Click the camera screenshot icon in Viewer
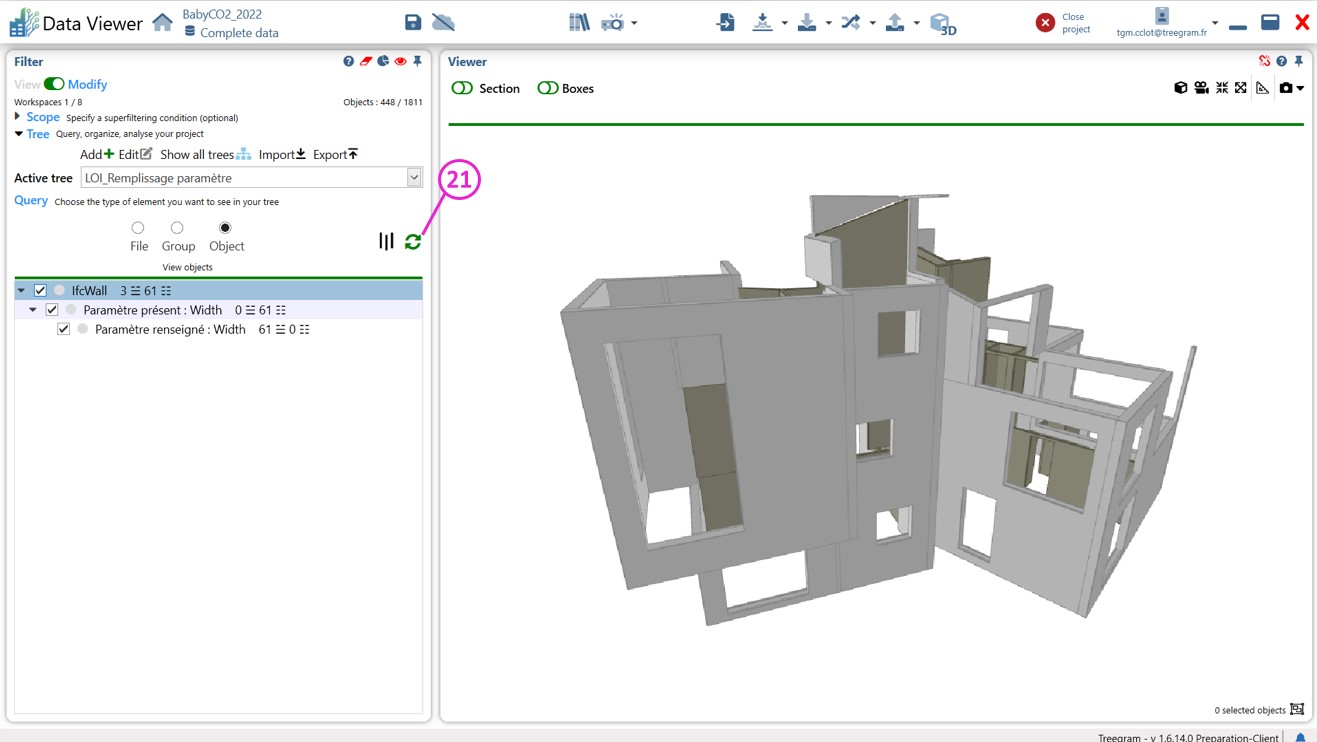This screenshot has height=742, width=1317. point(1286,88)
